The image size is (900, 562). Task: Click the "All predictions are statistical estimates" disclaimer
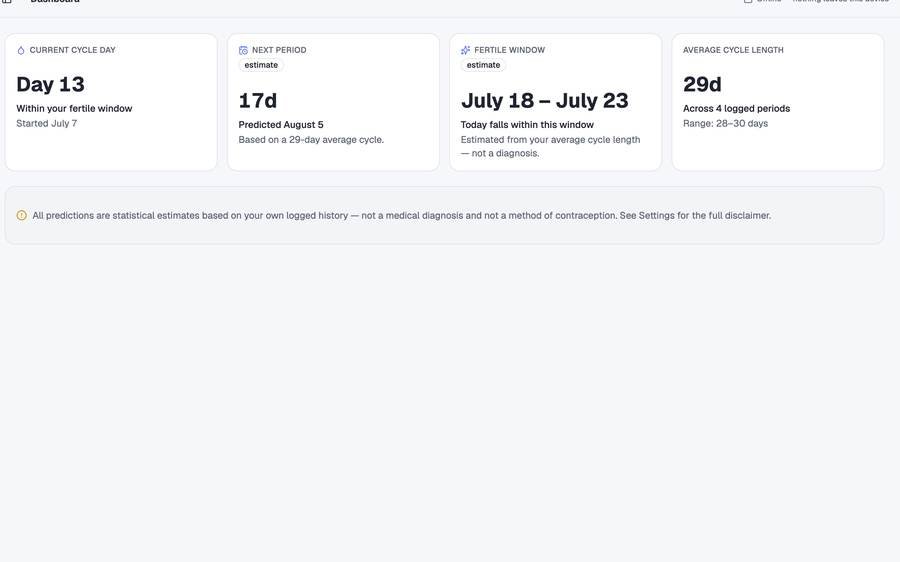pyautogui.click(x=402, y=215)
